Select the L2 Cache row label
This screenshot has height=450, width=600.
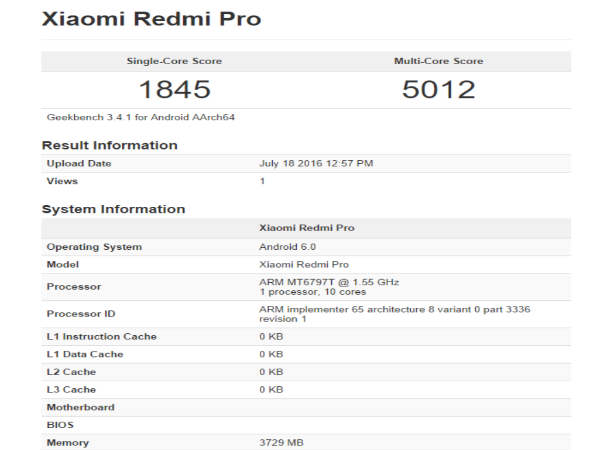[74, 371]
